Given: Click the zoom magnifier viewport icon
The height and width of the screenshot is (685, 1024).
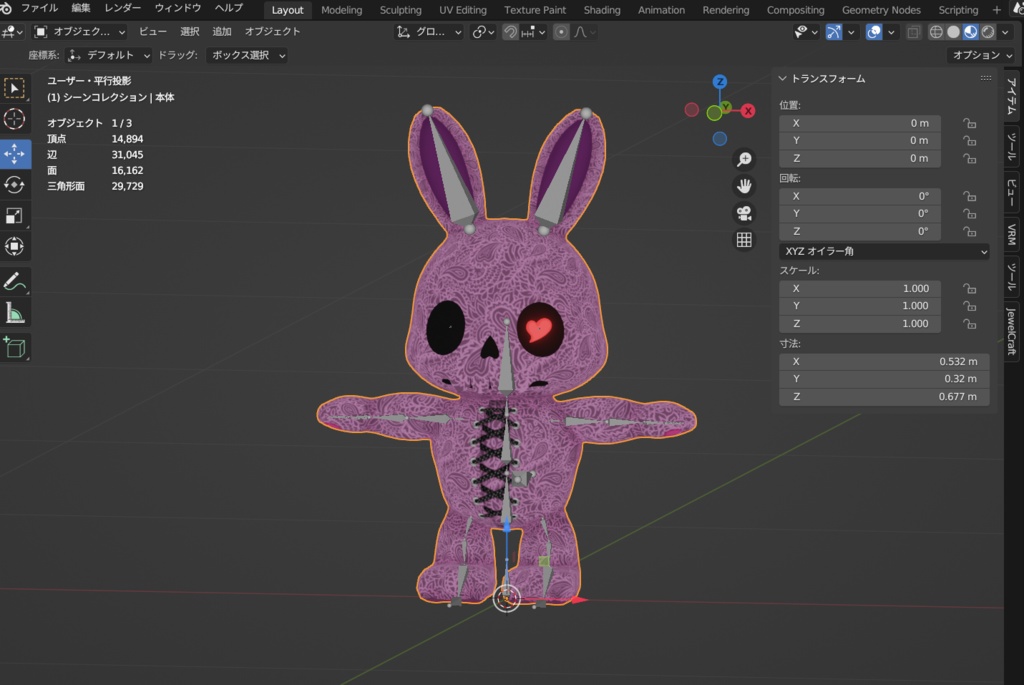Looking at the screenshot, I should point(744,160).
